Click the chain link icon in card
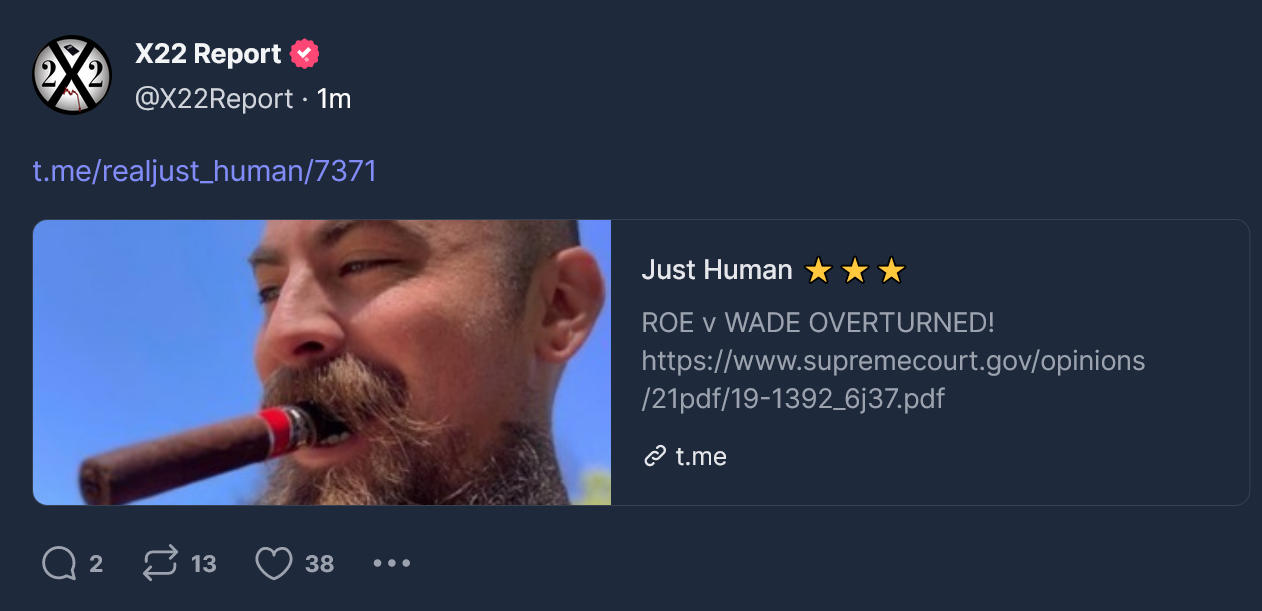 [655, 457]
